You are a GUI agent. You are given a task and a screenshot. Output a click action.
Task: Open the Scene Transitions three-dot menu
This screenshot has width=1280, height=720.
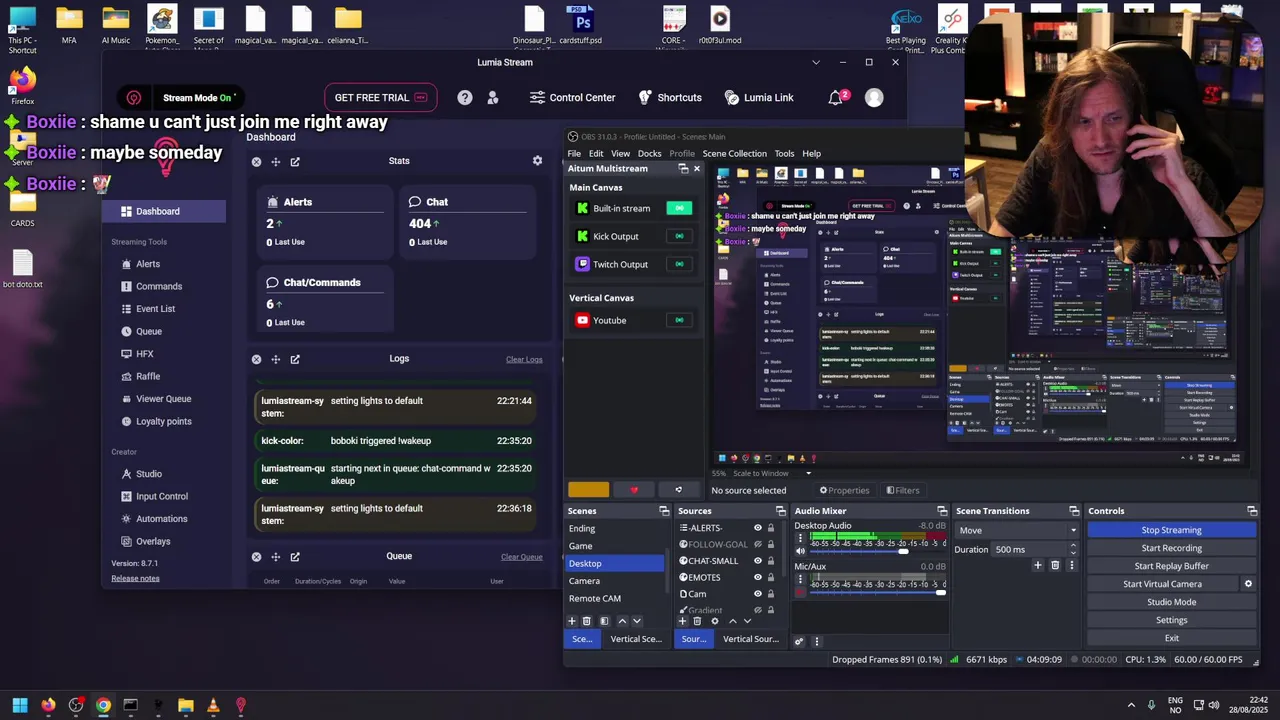tap(1072, 565)
